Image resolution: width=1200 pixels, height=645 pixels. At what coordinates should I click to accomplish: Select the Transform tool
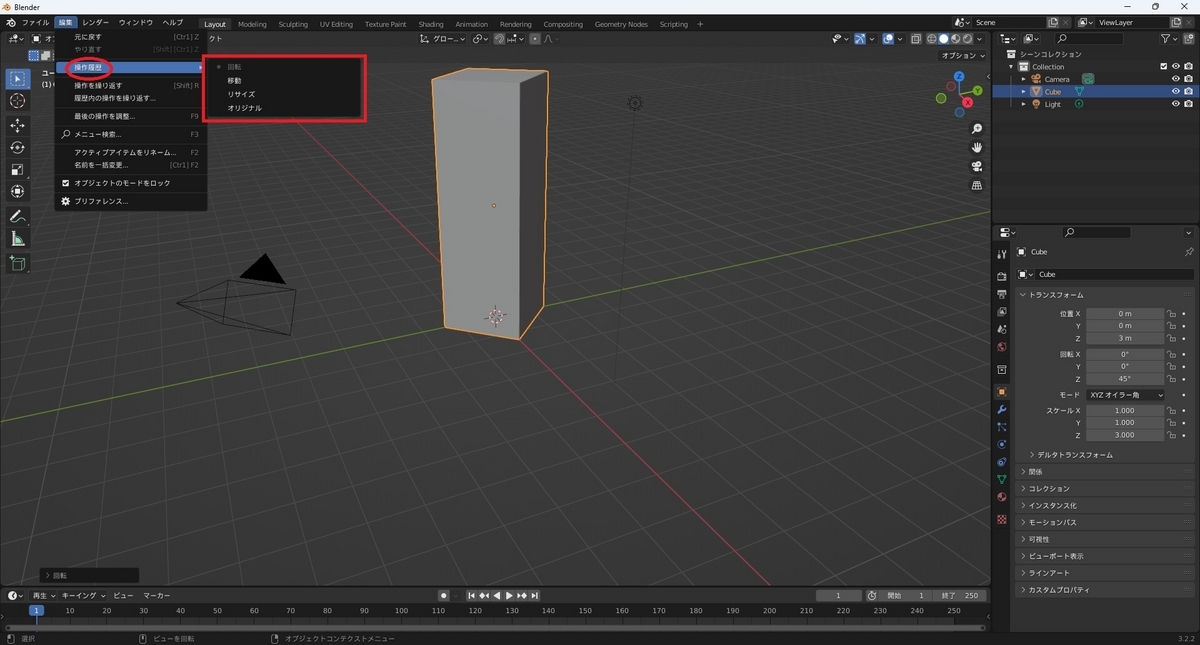[18, 191]
